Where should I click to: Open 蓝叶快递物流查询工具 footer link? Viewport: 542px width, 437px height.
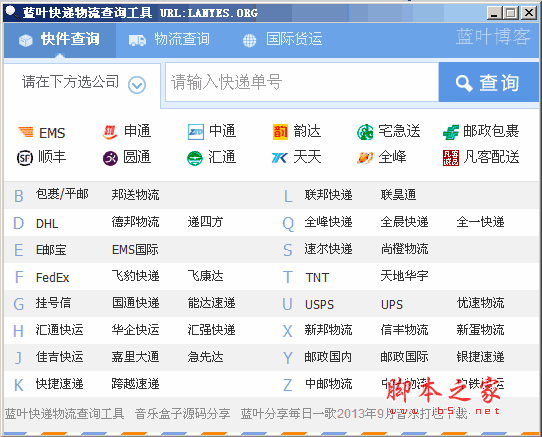[x=64, y=413]
